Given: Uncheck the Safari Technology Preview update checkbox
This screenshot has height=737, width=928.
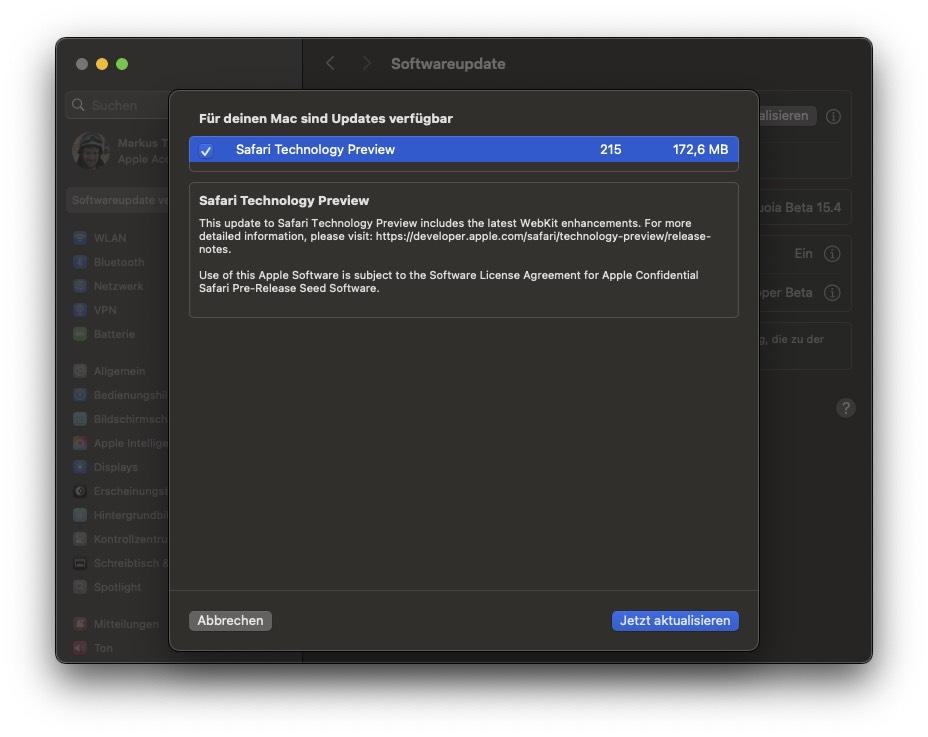Looking at the screenshot, I should tap(206, 150).
